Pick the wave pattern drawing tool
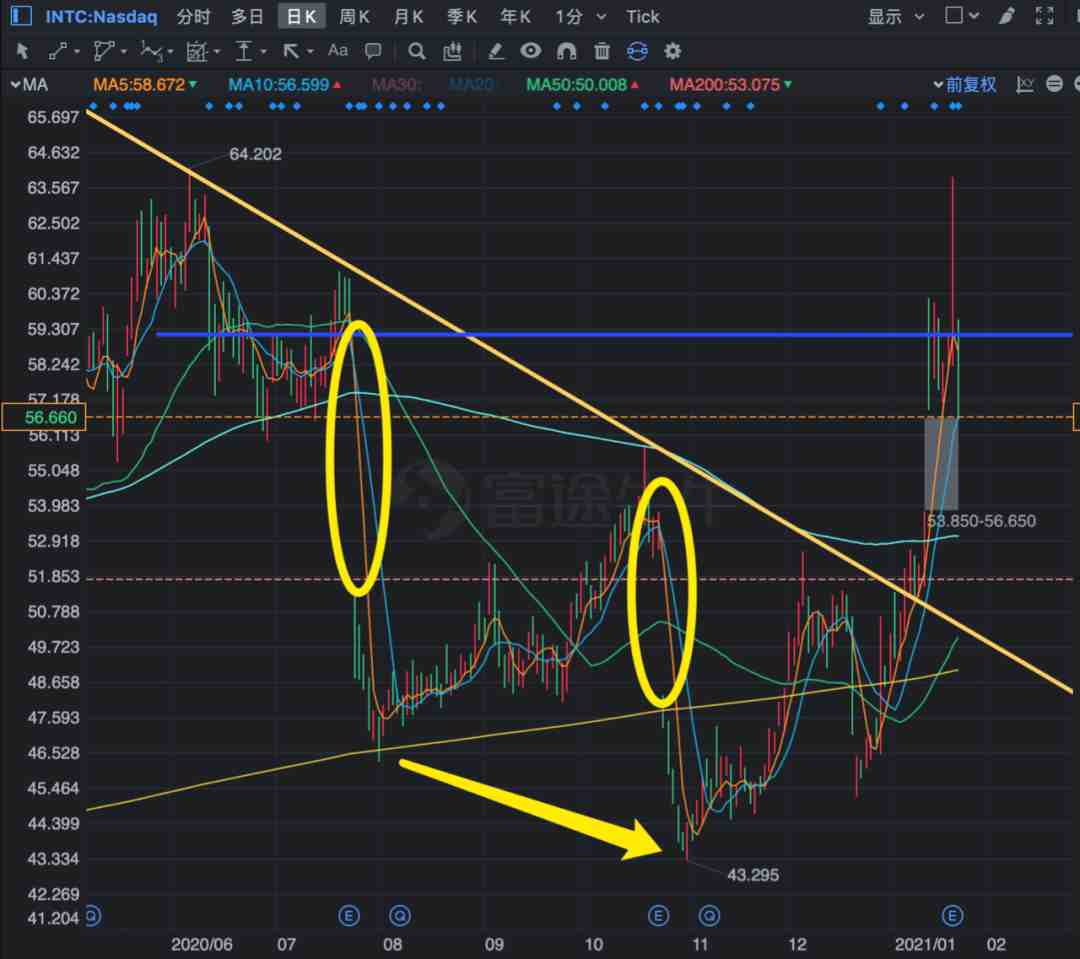Viewport: 1080px width, 959px height. coord(151,51)
